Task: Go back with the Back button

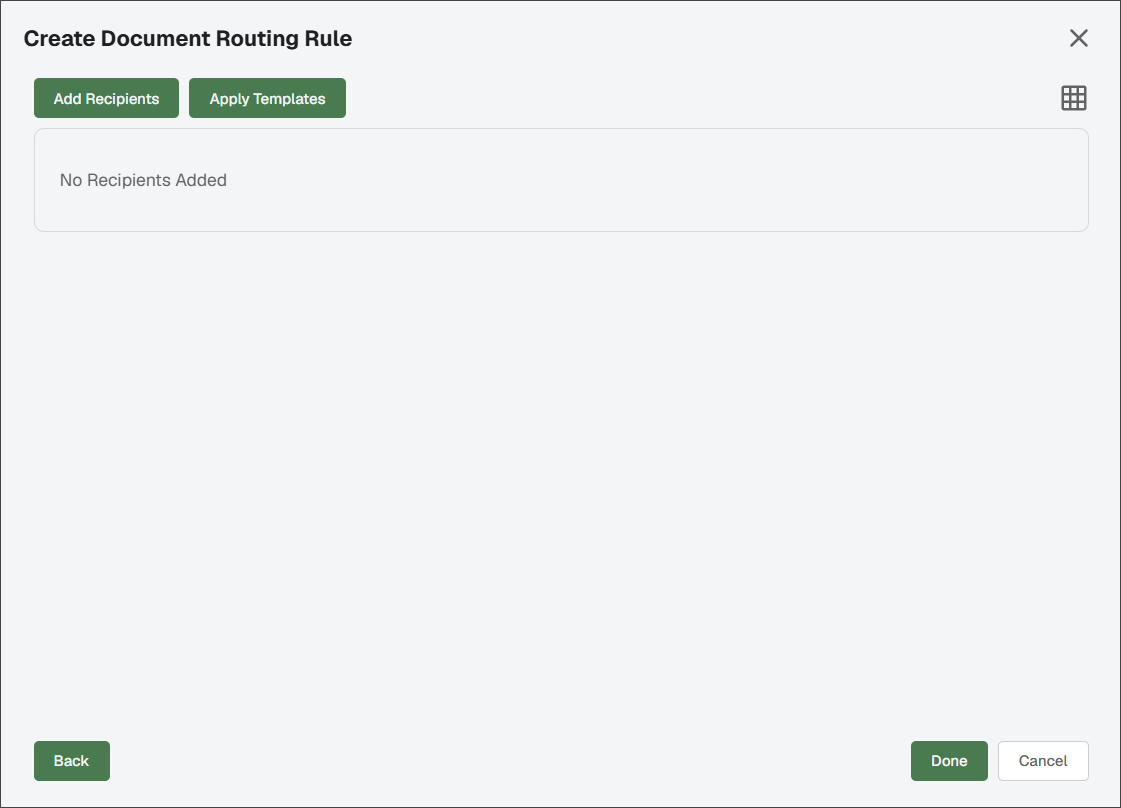Action: click(71, 761)
